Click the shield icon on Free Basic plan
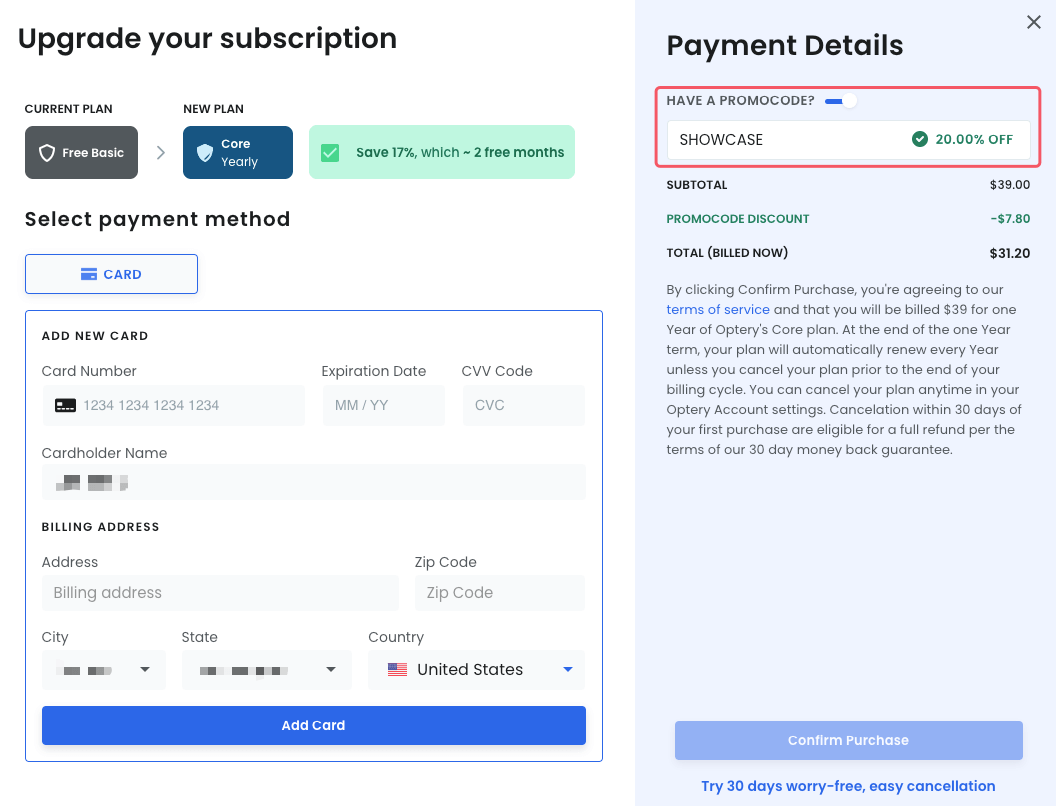Image resolution: width=1056 pixels, height=806 pixels. point(46,153)
